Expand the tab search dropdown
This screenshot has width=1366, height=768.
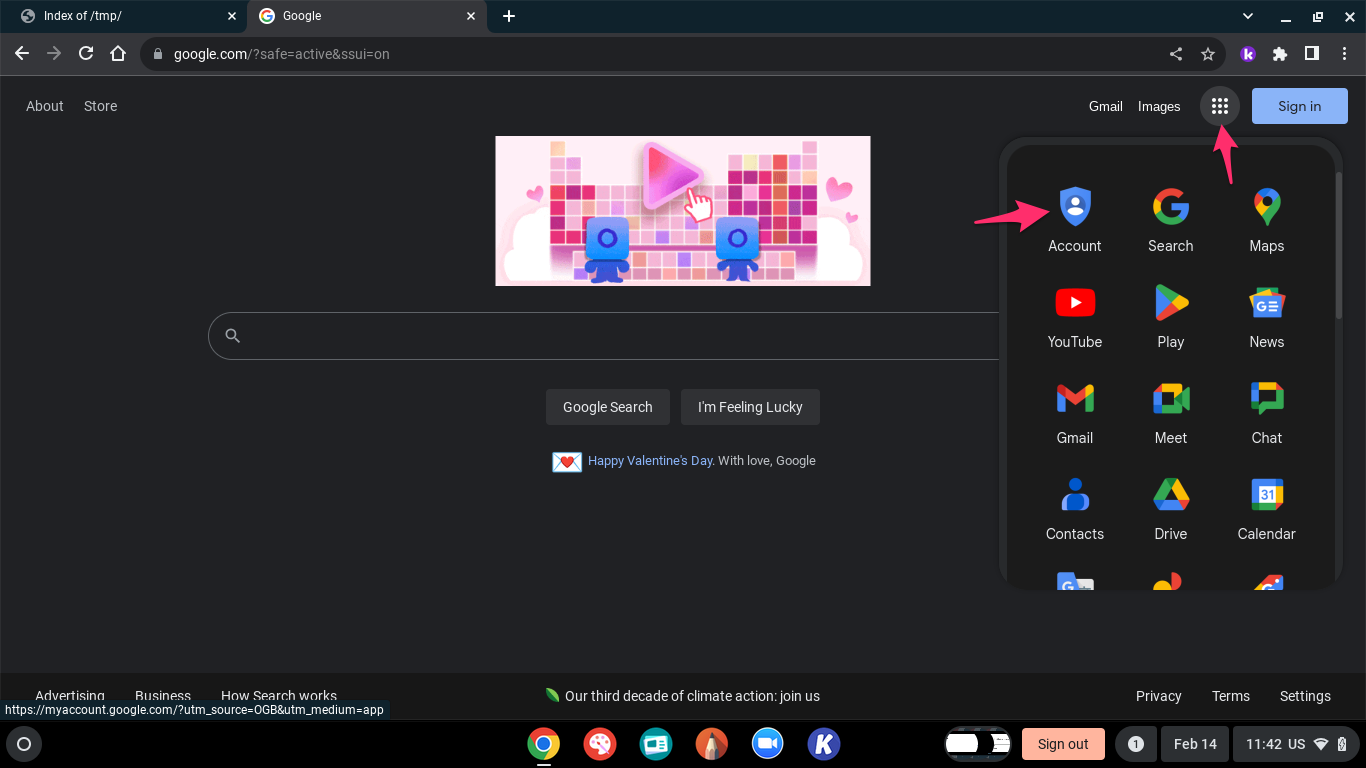(1248, 16)
